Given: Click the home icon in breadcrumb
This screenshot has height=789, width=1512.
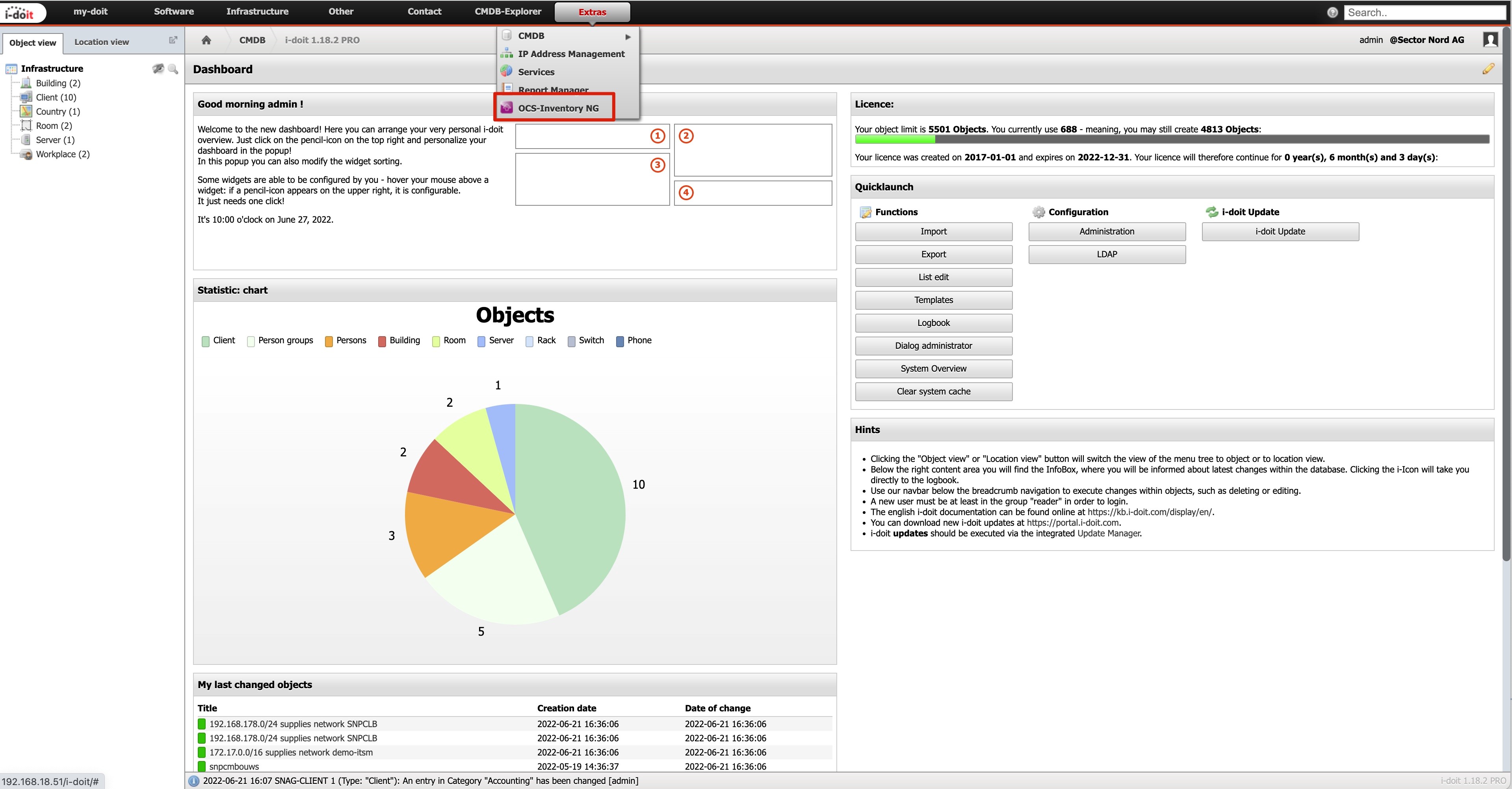Looking at the screenshot, I should click(x=206, y=40).
